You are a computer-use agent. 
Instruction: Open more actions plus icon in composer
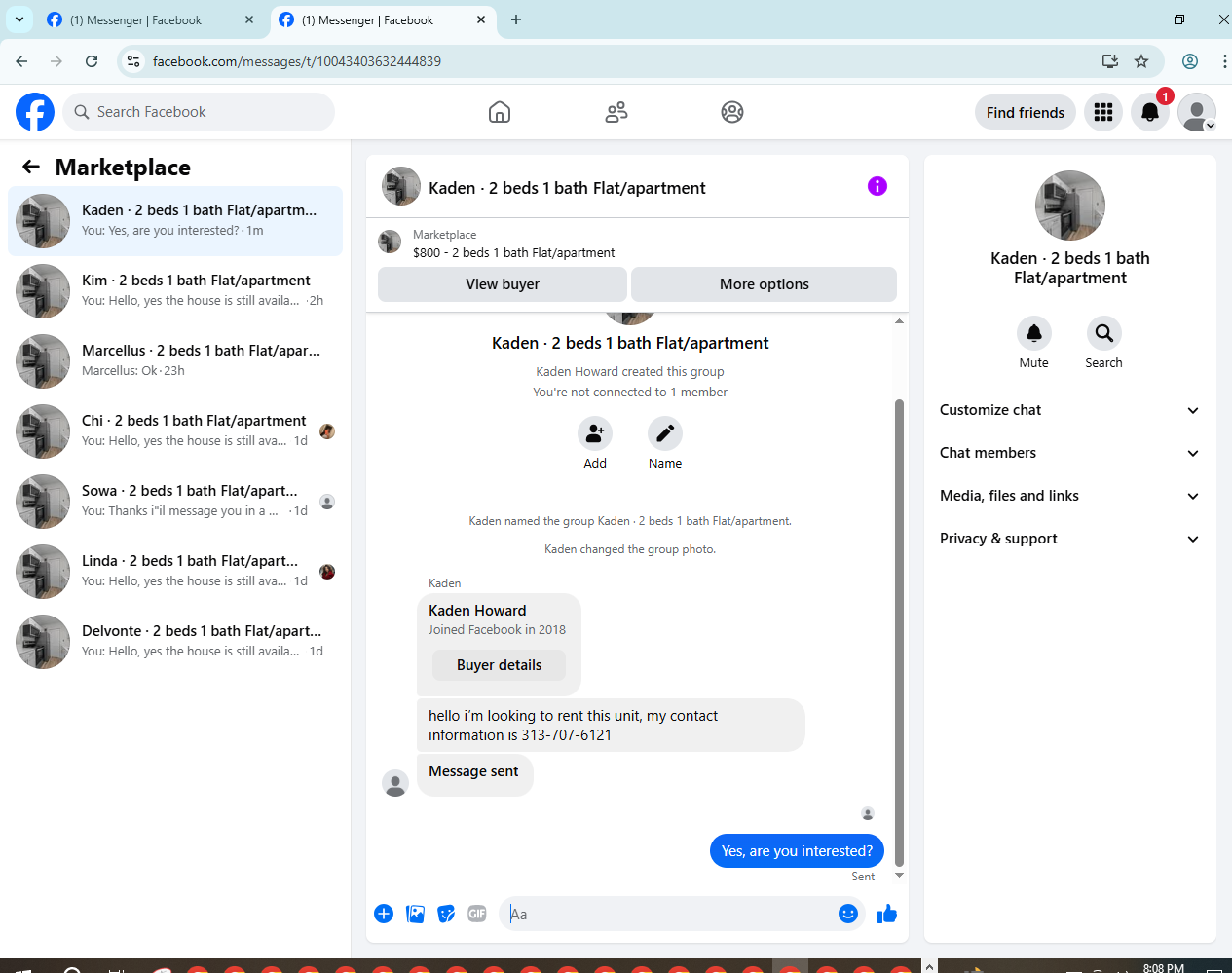point(384,914)
